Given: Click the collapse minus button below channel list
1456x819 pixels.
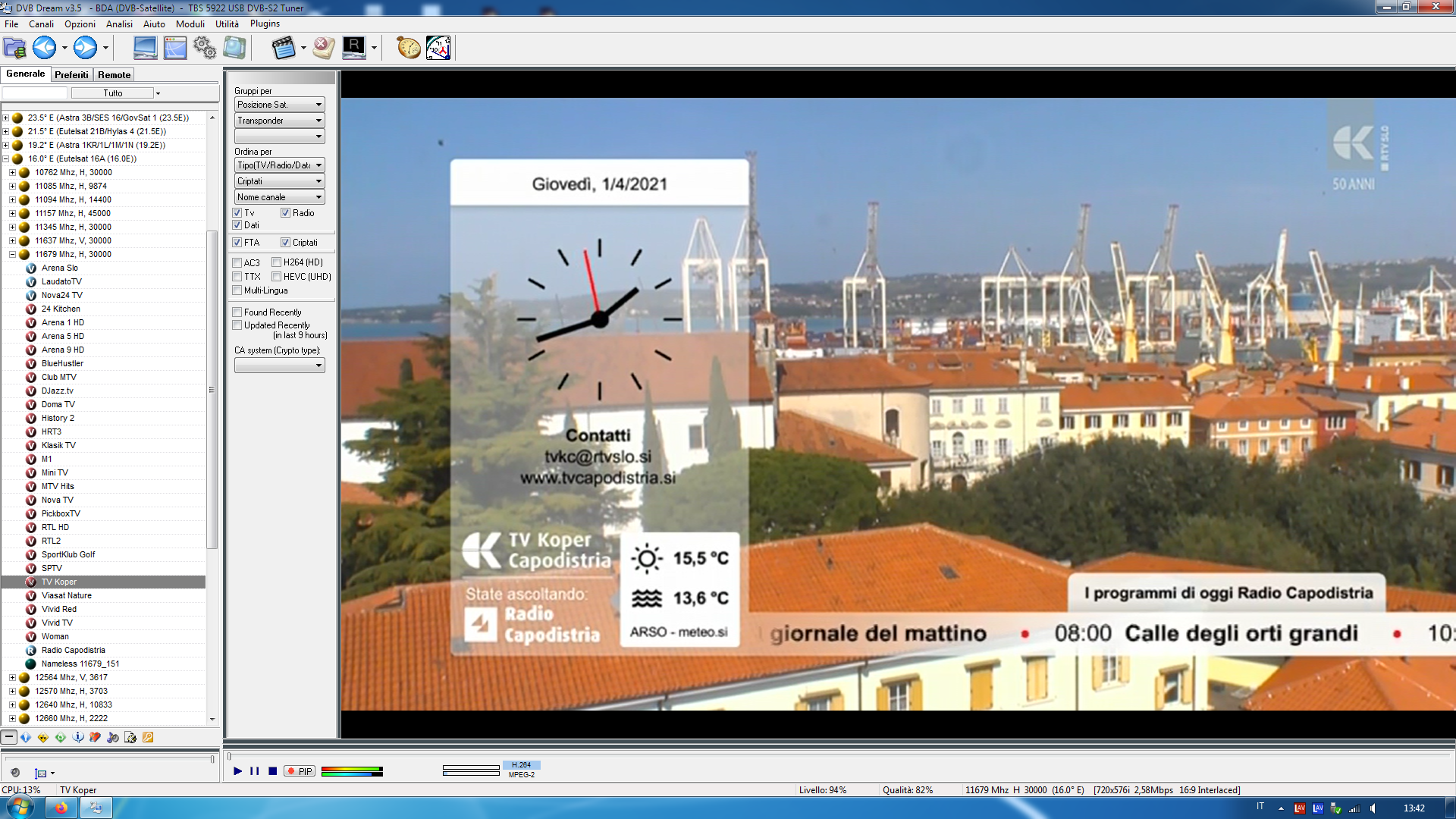Looking at the screenshot, I should [9, 737].
